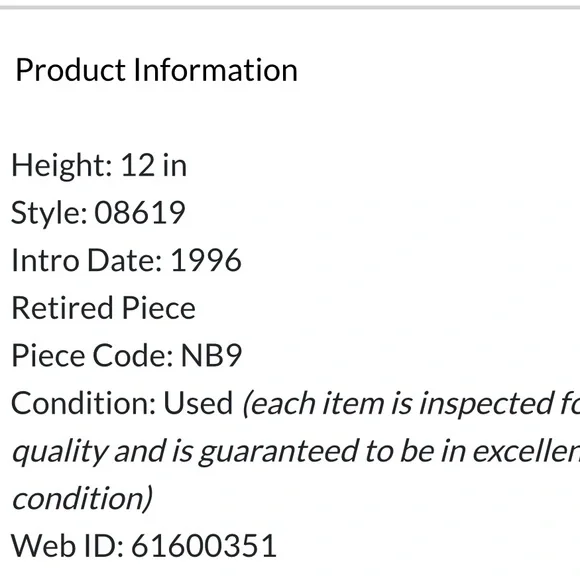Click the word Height label

(59, 165)
